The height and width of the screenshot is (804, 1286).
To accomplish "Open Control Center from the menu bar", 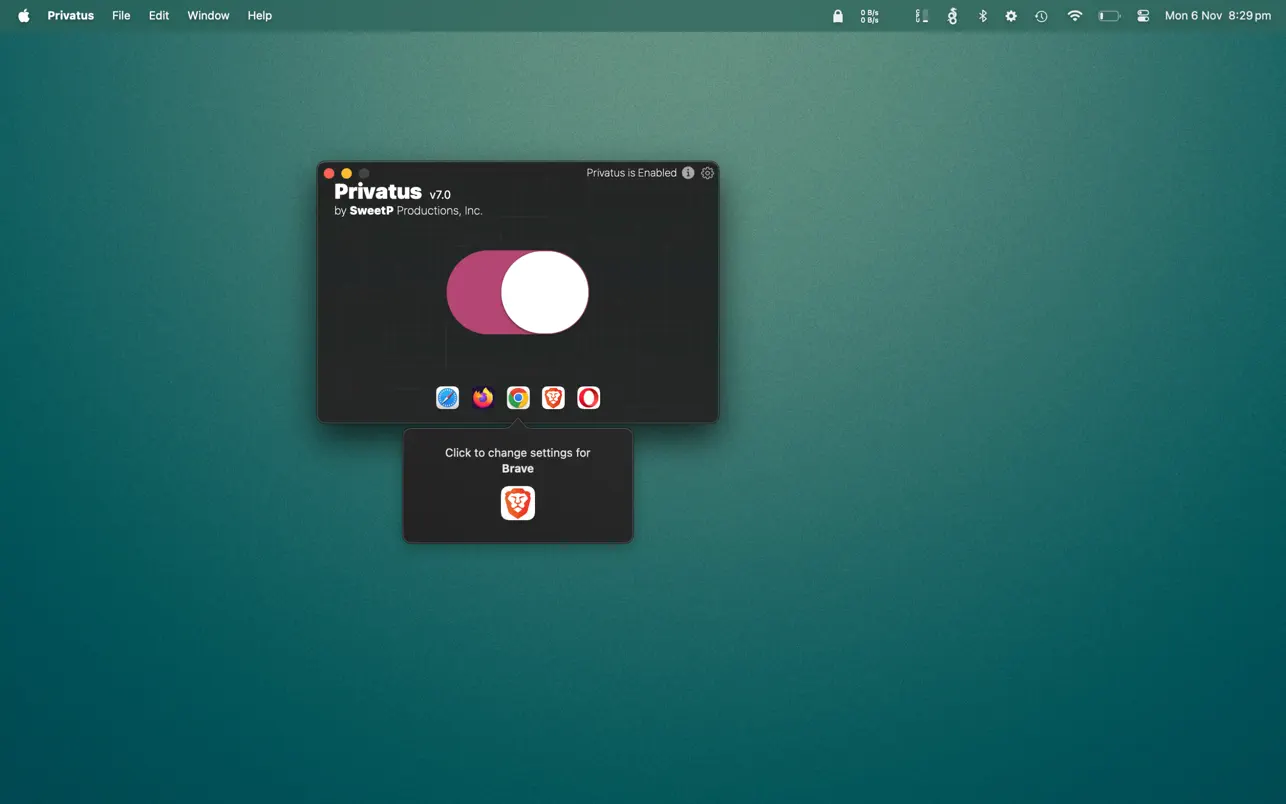I will (x=1143, y=16).
